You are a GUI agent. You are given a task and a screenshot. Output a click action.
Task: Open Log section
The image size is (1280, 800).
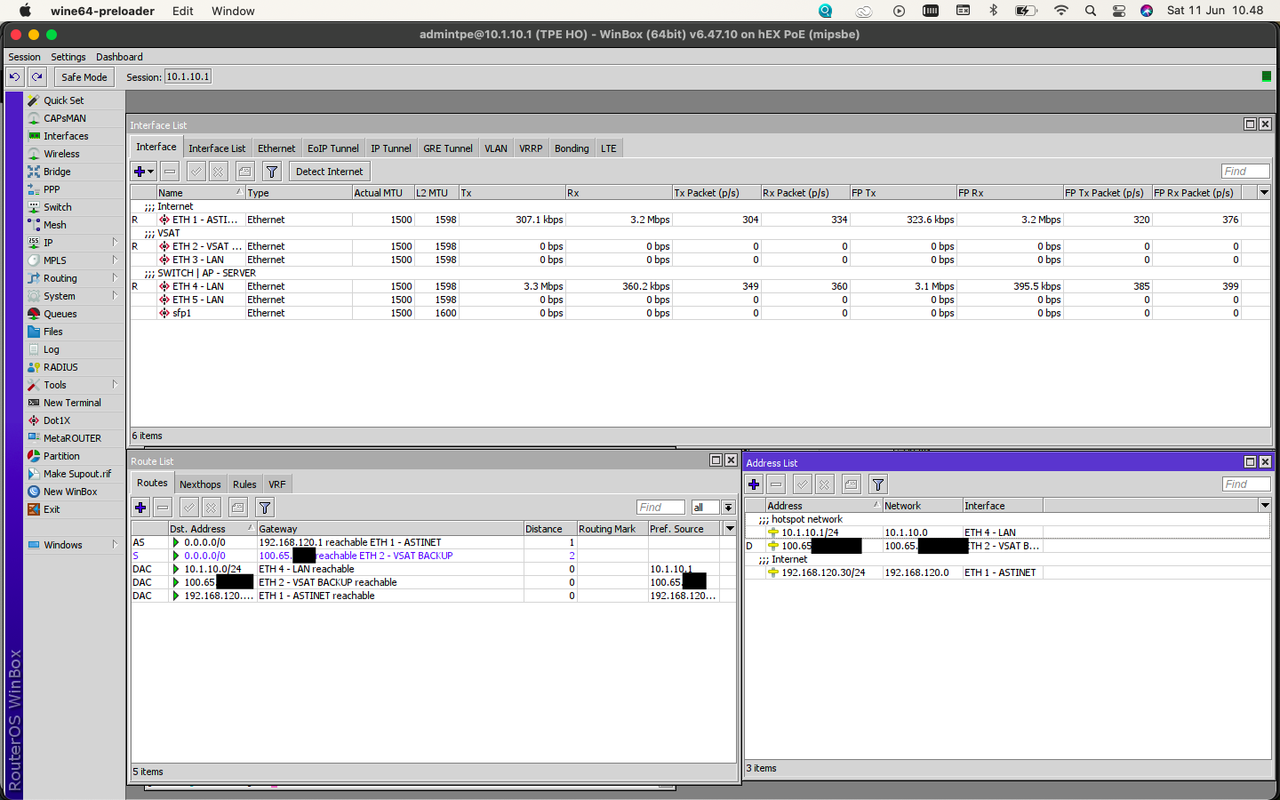pyautogui.click(x=51, y=350)
